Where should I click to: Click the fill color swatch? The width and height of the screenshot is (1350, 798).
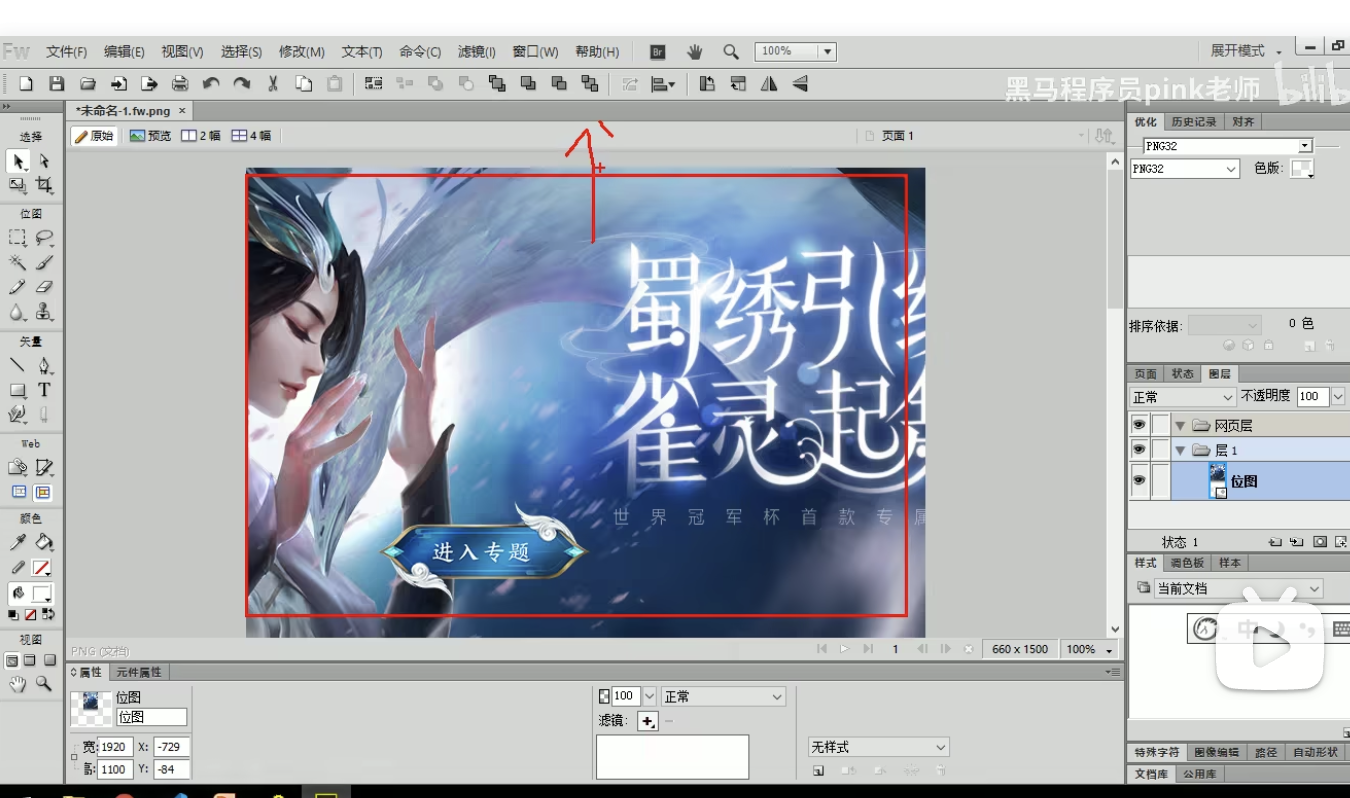click(x=42, y=593)
